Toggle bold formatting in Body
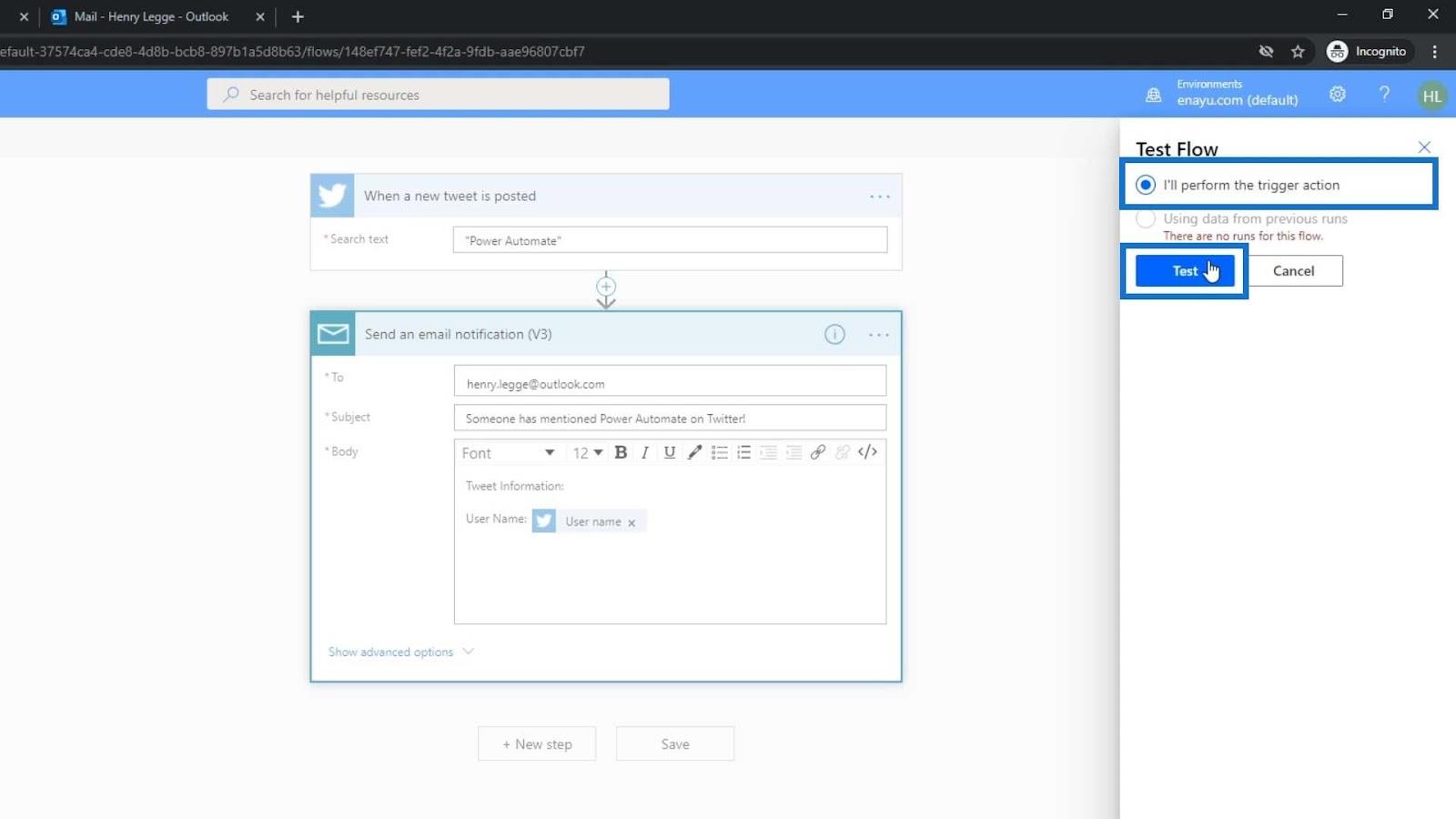 [621, 452]
